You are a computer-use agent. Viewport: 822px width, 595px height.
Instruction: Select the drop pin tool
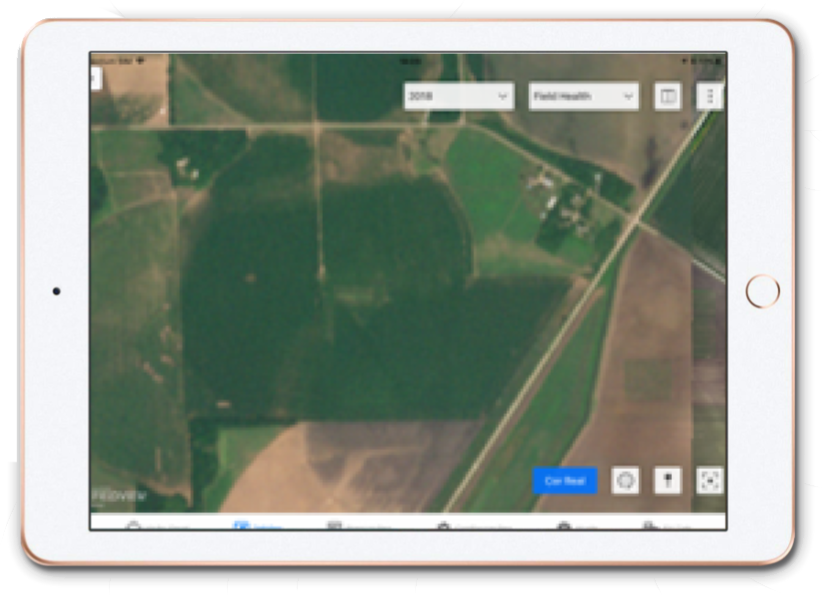(x=667, y=480)
